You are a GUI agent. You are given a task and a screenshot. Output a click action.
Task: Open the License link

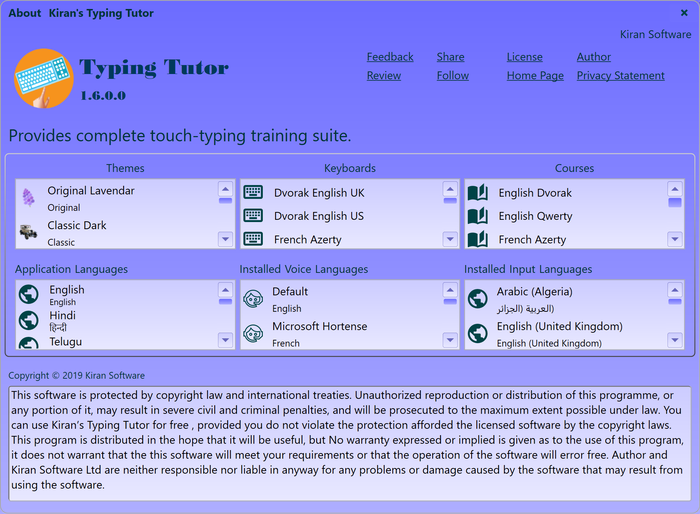click(x=525, y=57)
